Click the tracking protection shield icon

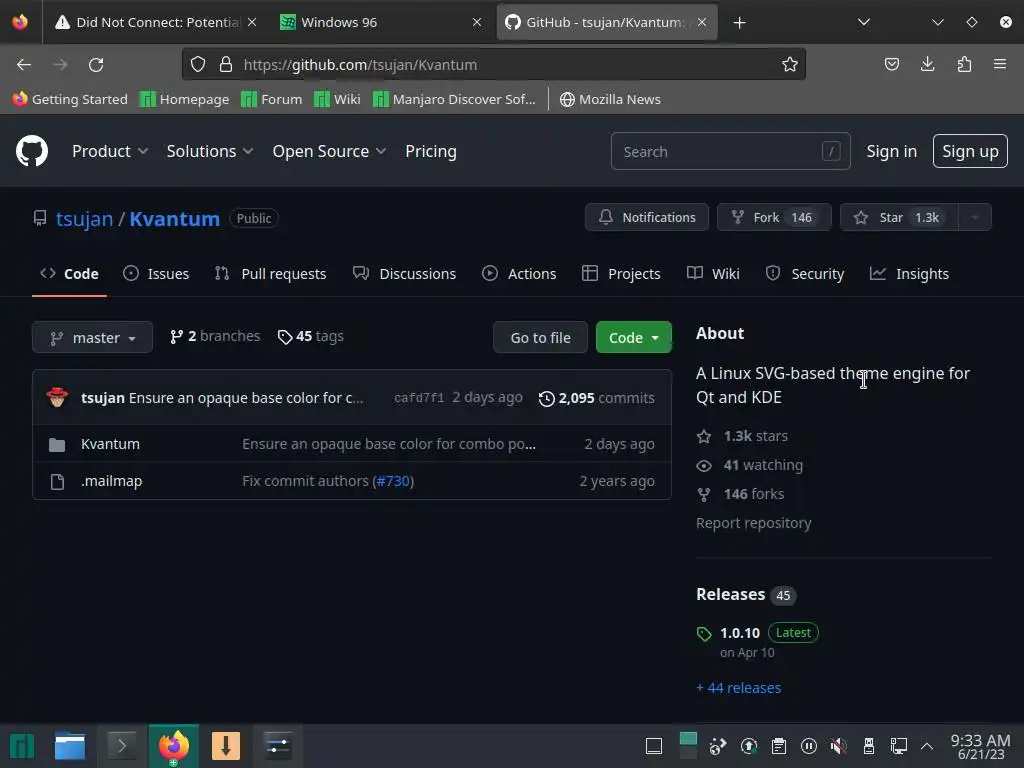pyautogui.click(x=198, y=64)
